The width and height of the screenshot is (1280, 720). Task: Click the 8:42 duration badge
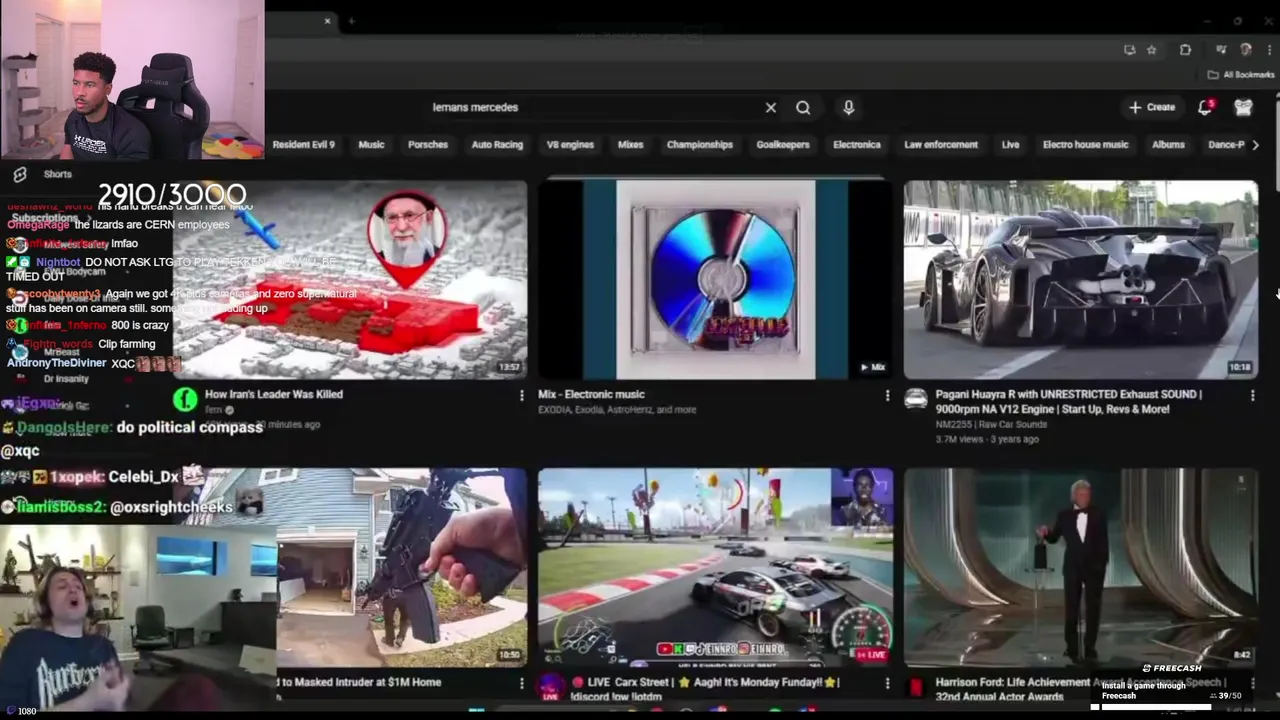click(1241, 655)
